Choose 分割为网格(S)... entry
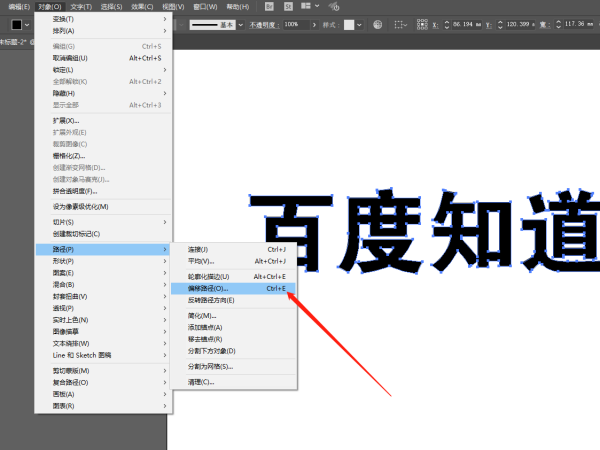 (x=233, y=367)
